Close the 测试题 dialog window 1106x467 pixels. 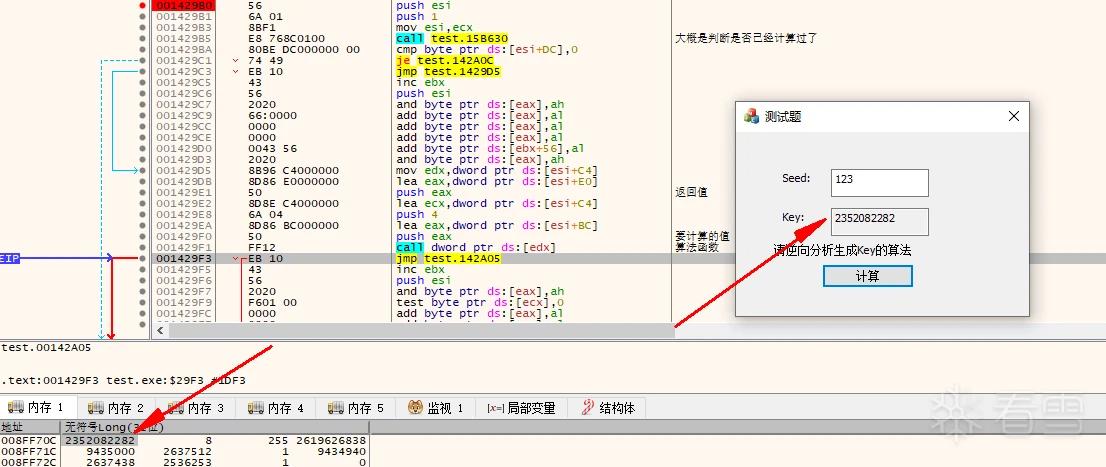coord(1014,116)
